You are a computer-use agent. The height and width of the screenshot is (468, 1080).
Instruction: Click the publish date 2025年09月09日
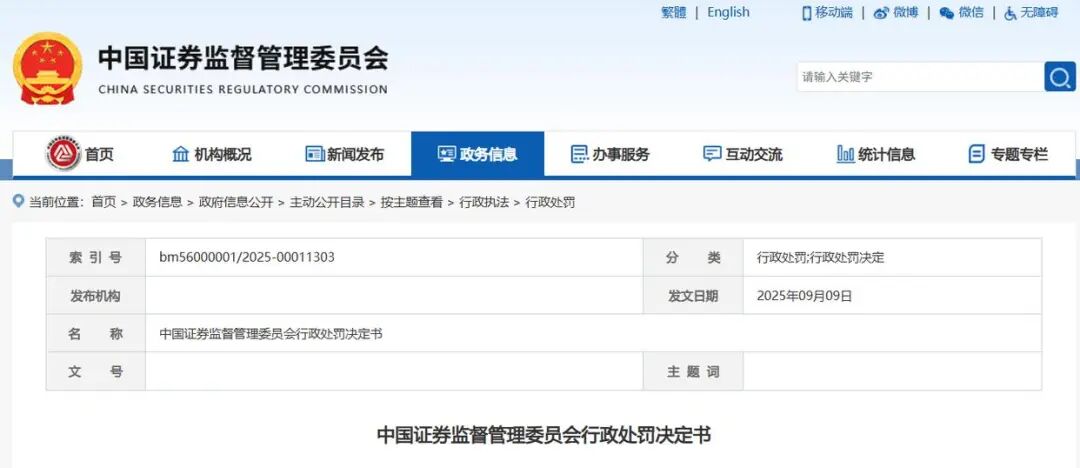point(804,296)
